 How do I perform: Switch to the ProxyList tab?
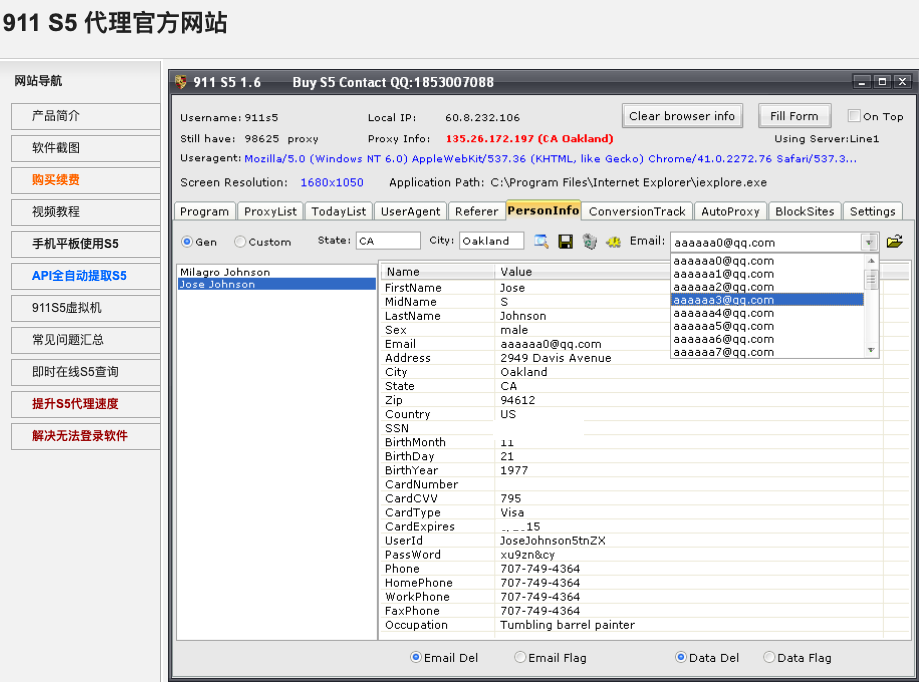coord(270,211)
